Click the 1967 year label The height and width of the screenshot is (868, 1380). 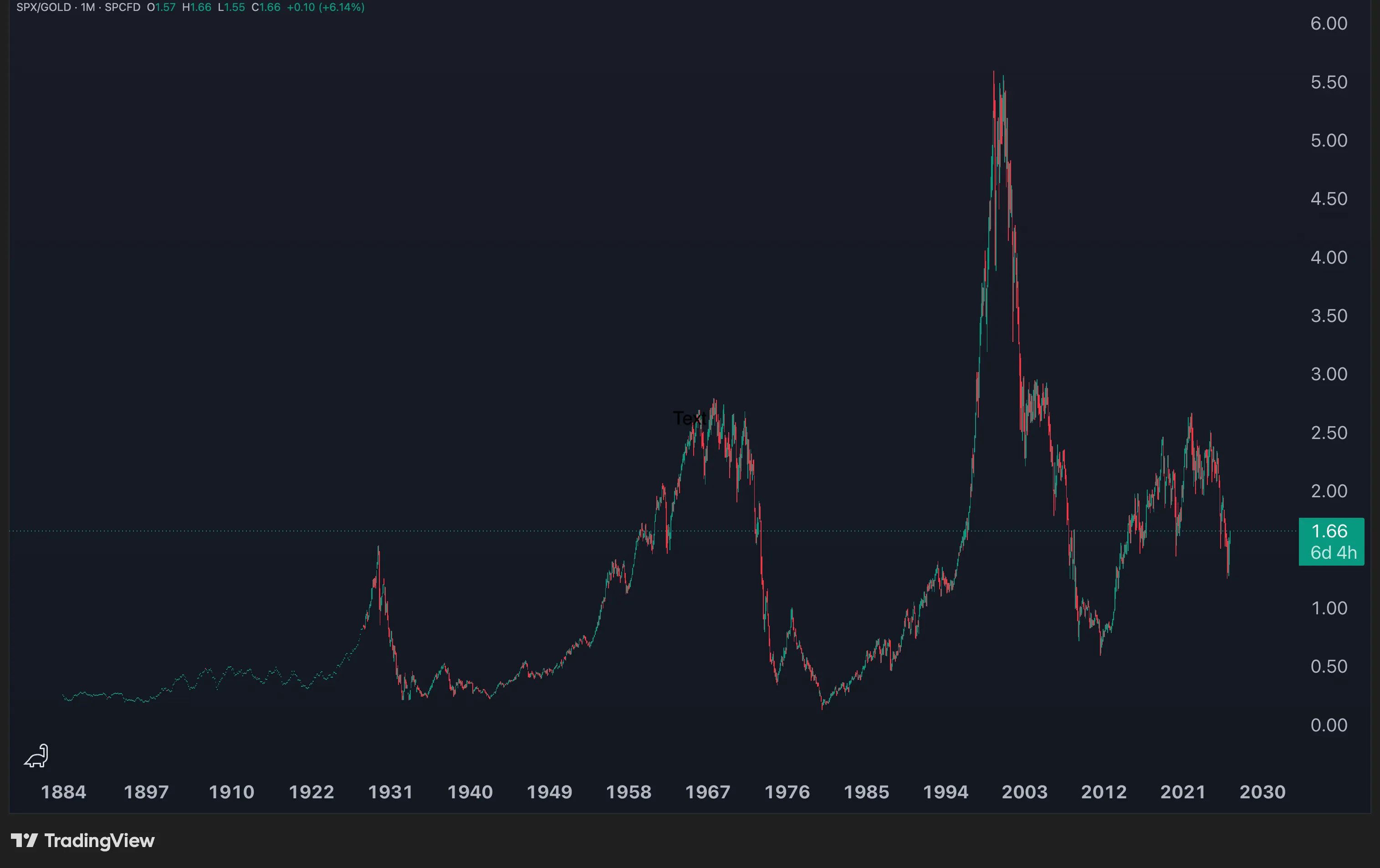click(x=708, y=792)
